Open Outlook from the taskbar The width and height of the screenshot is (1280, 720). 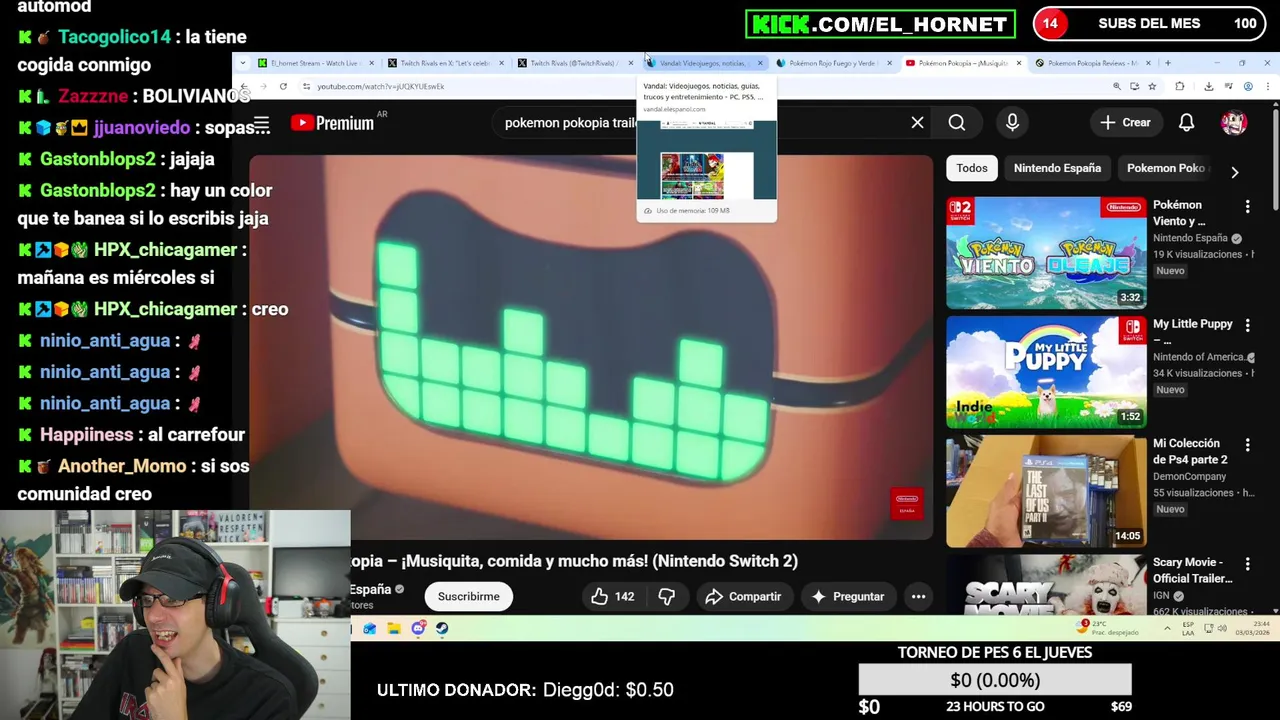370,628
